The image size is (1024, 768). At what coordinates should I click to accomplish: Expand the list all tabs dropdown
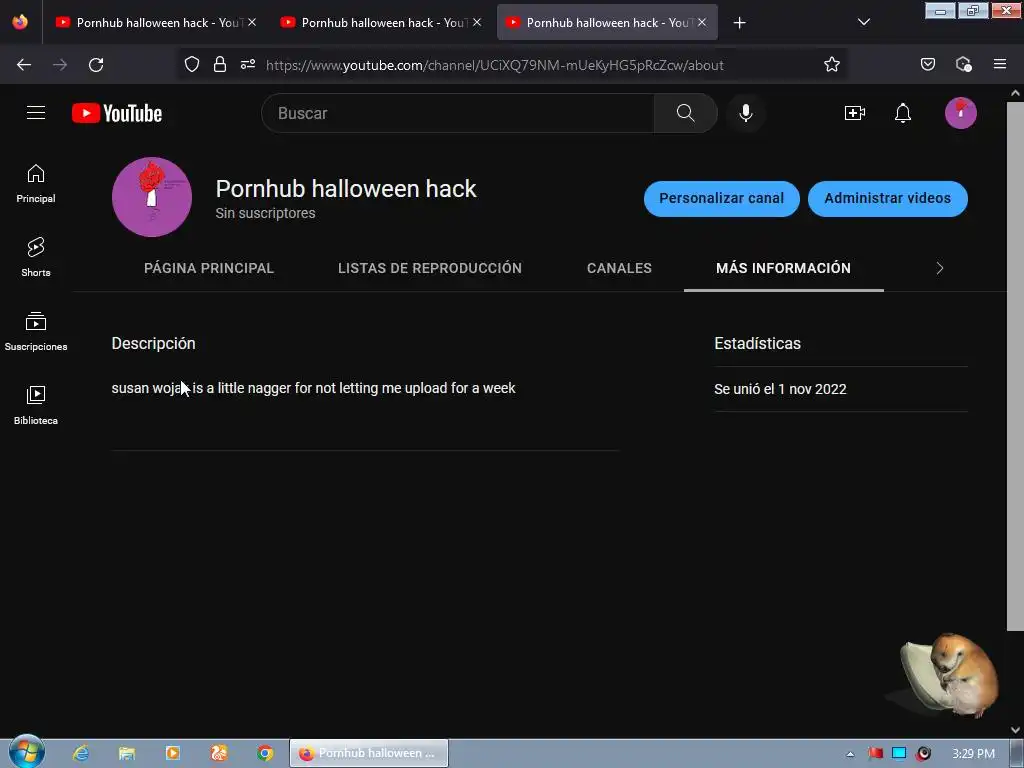(x=863, y=22)
